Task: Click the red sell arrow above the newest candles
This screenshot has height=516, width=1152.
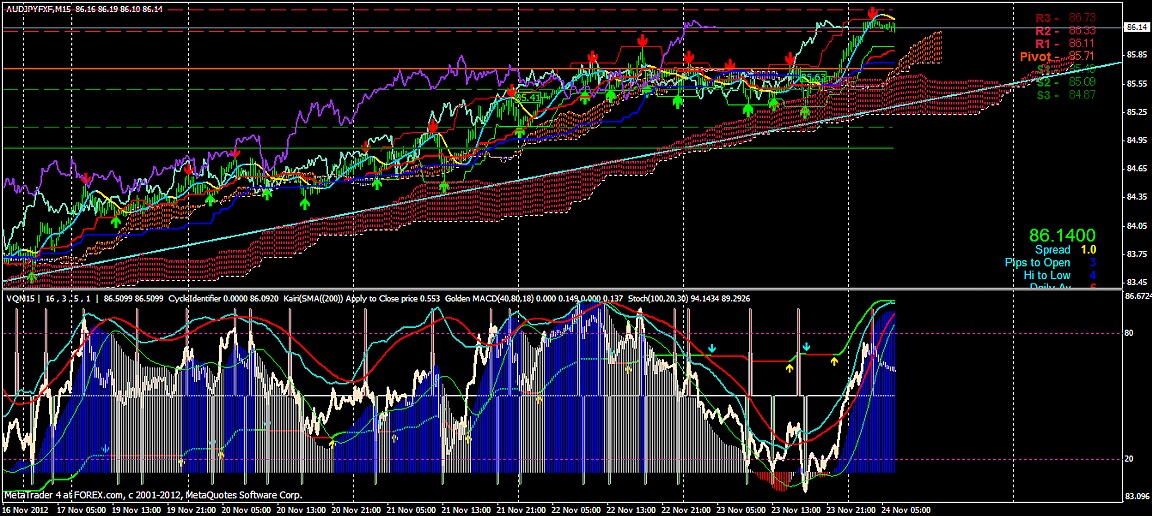Action: coord(872,13)
